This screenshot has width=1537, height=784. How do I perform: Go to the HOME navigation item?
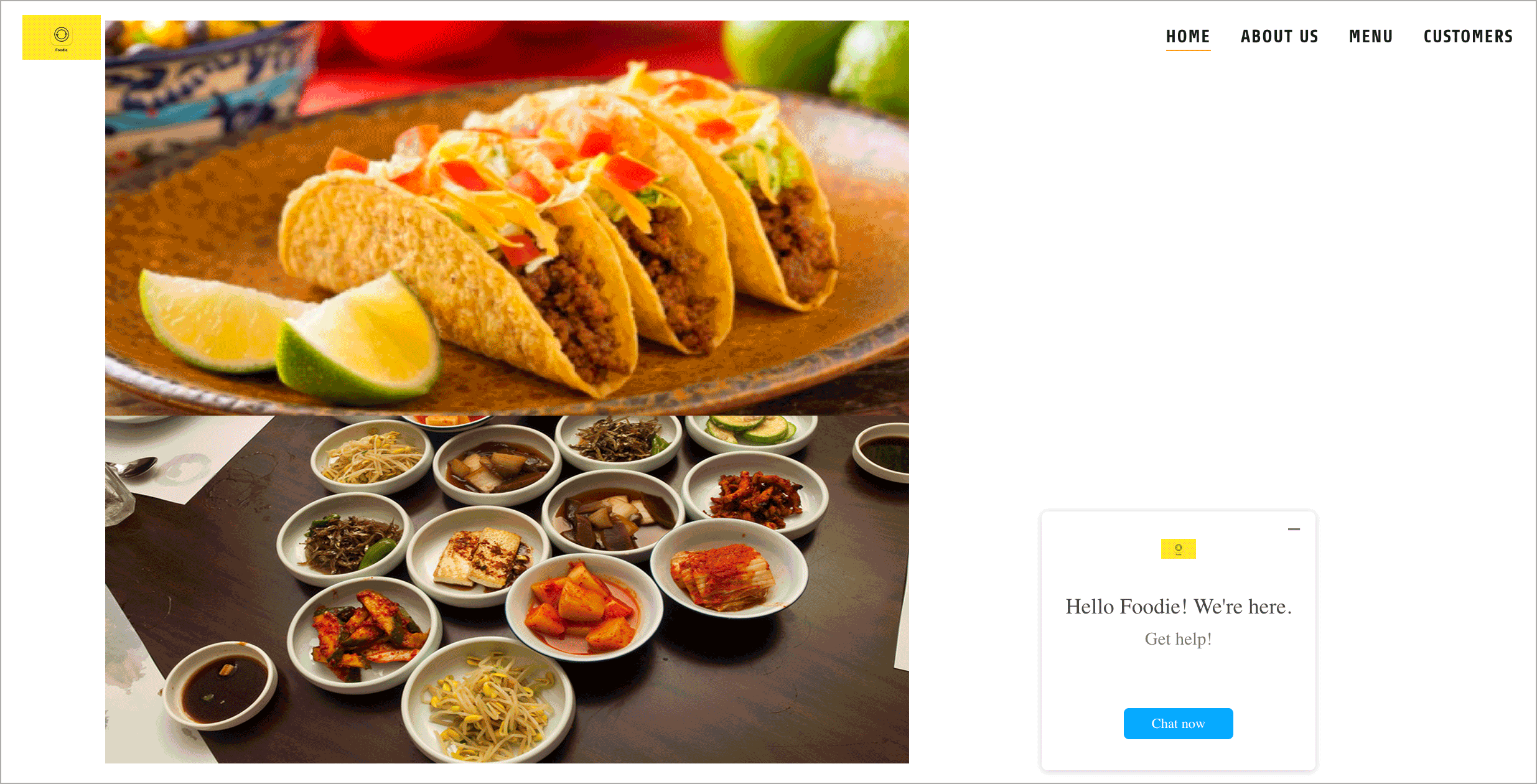(x=1188, y=36)
